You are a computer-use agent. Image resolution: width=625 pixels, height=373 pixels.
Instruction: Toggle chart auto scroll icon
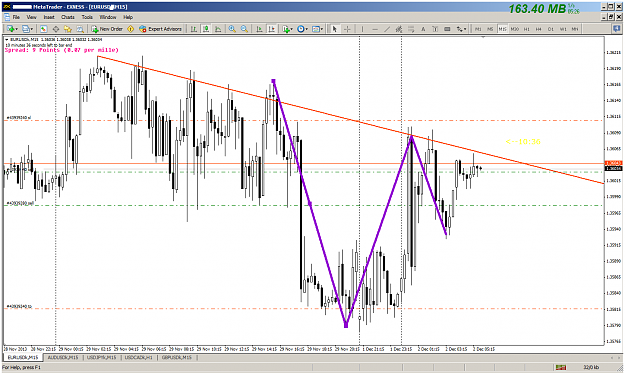click(259, 29)
